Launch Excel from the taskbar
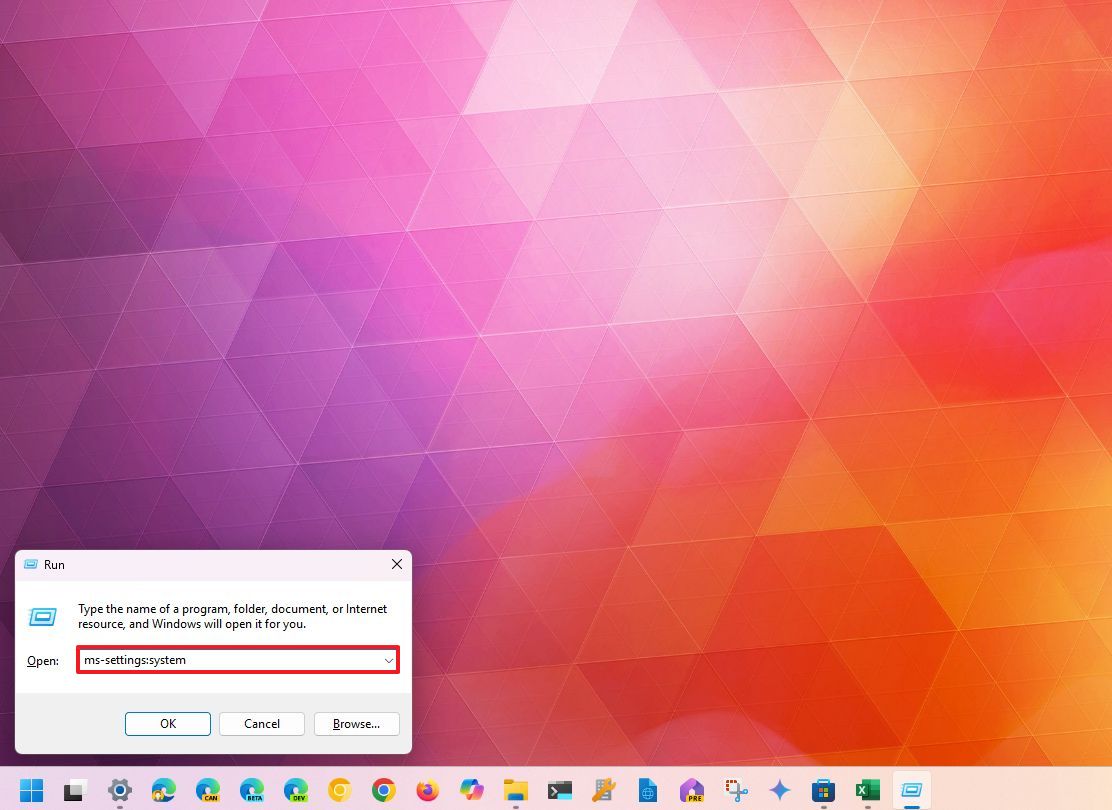 click(x=867, y=790)
